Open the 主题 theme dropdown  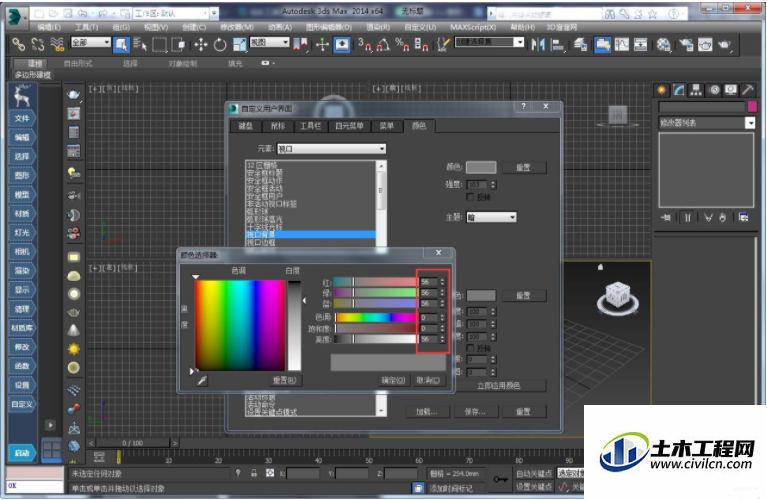492,217
